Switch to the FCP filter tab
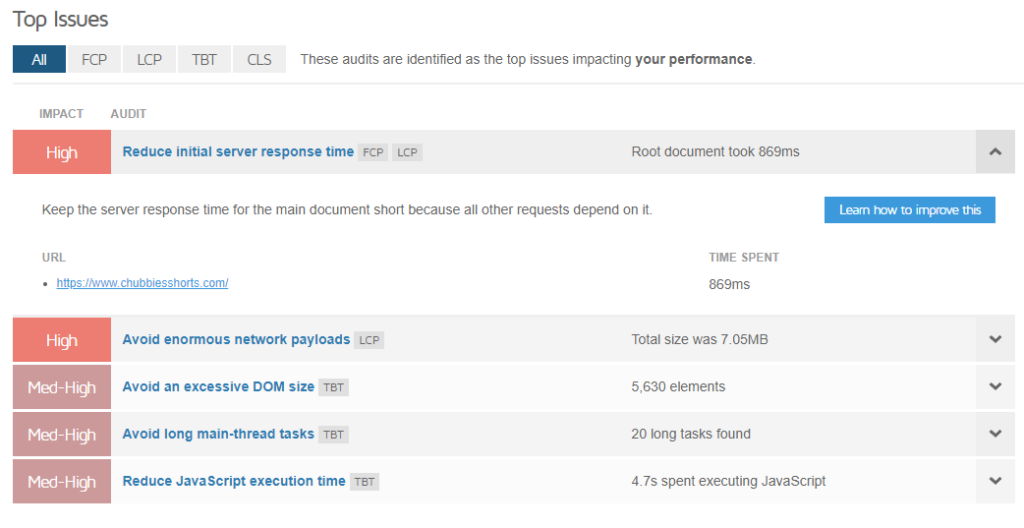 pos(95,59)
